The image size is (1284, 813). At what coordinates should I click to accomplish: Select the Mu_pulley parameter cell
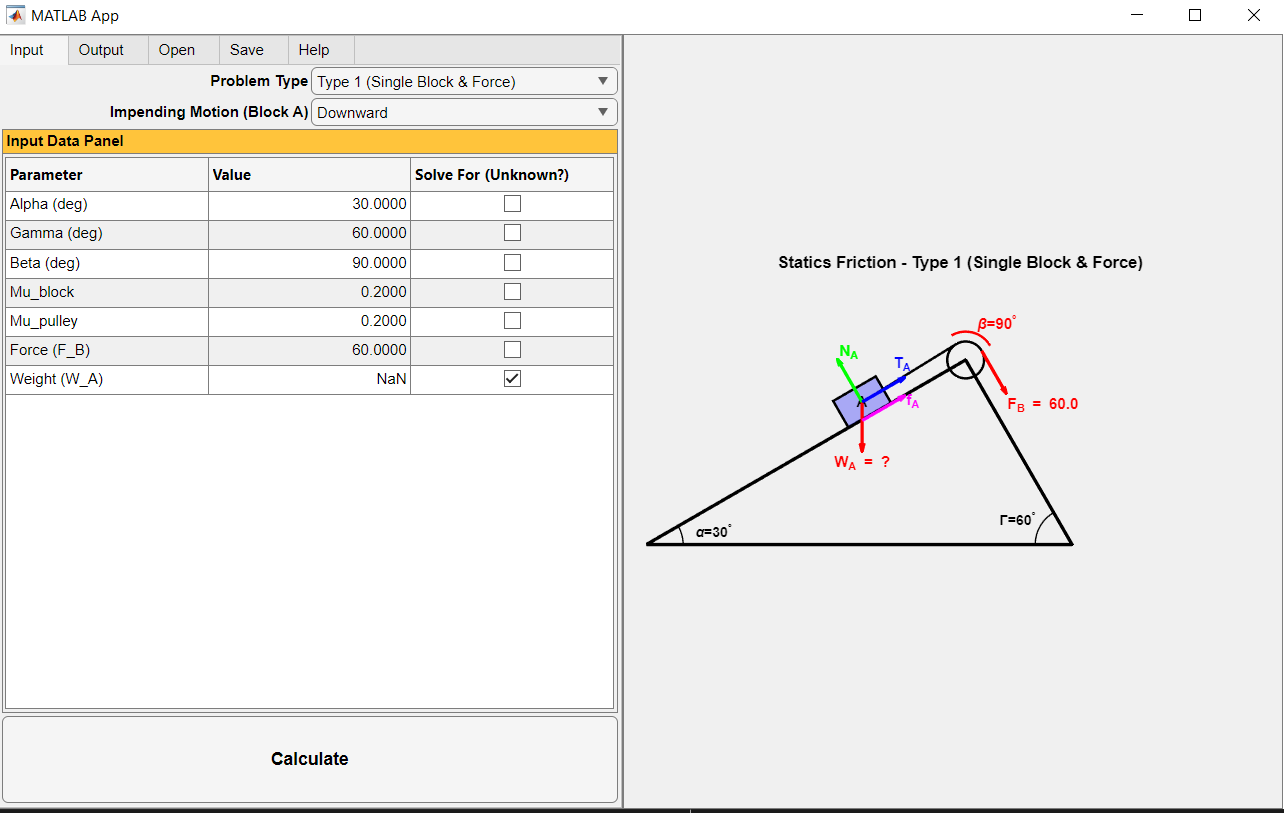107,321
